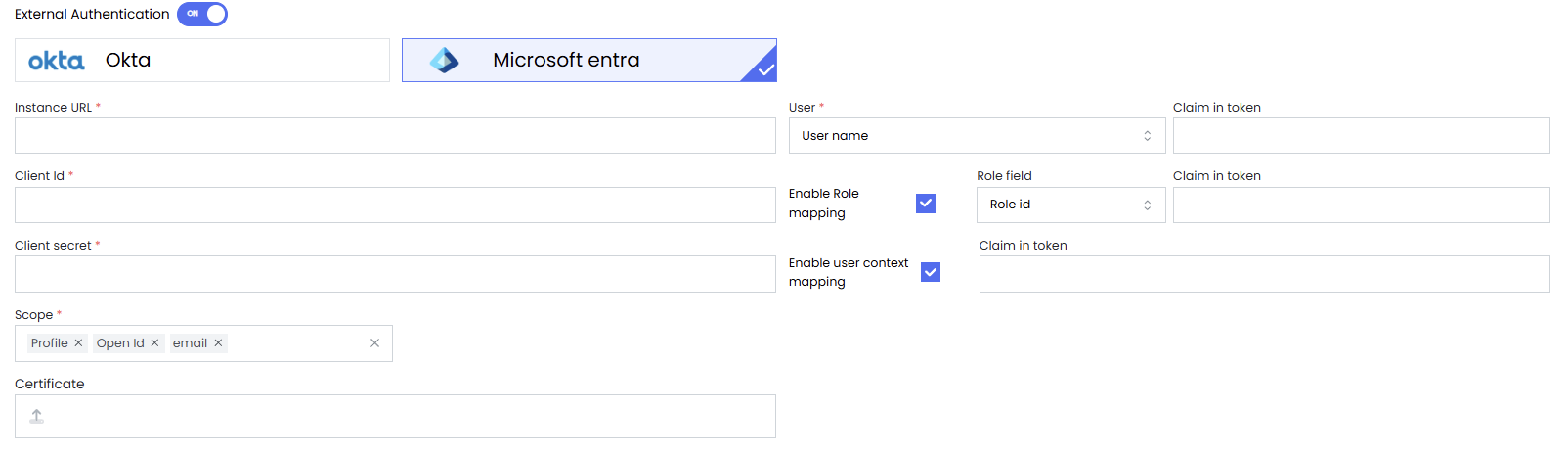This screenshot has width=1568, height=455.
Task: Open the Role id dropdown
Action: pyautogui.click(x=1071, y=205)
